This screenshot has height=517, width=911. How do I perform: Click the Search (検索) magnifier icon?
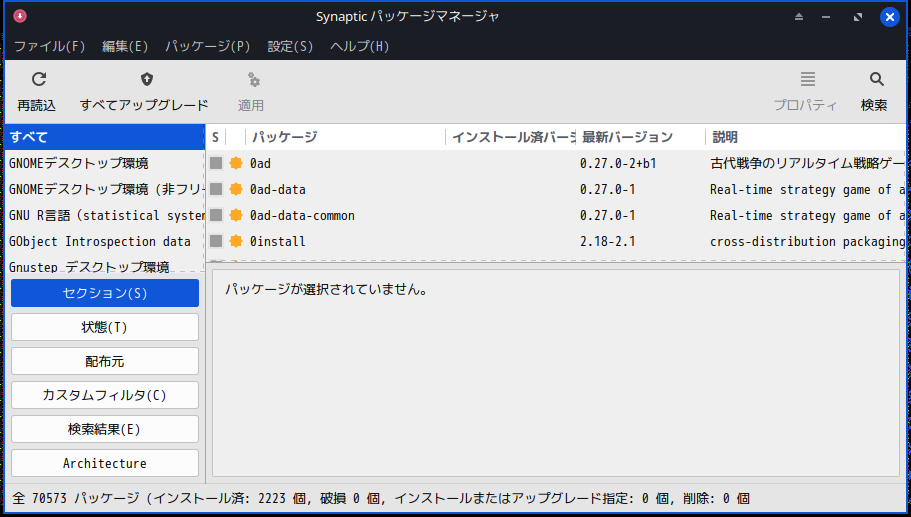876,80
